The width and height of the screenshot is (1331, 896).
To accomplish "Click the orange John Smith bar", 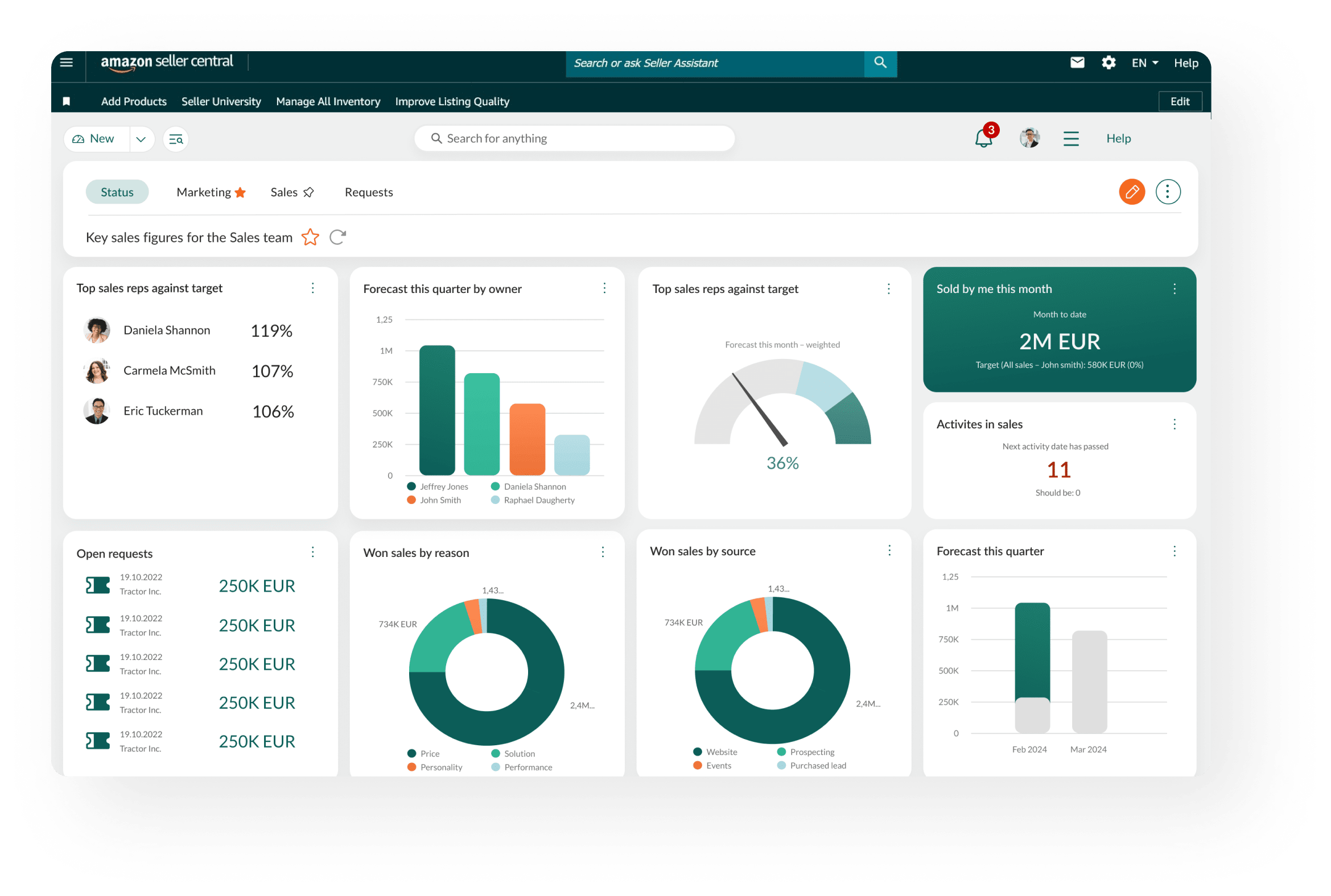I will (527, 439).
